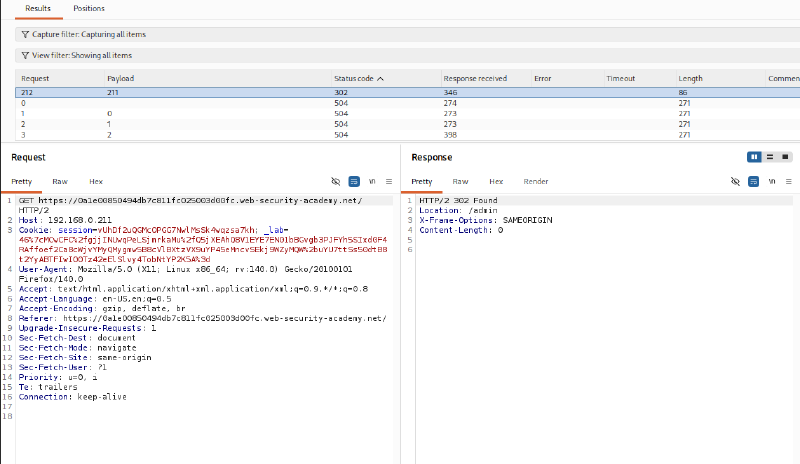The width and height of the screenshot is (800, 464).
Task: Sort by Payload column header
Action: pyautogui.click(x=120, y=78)
